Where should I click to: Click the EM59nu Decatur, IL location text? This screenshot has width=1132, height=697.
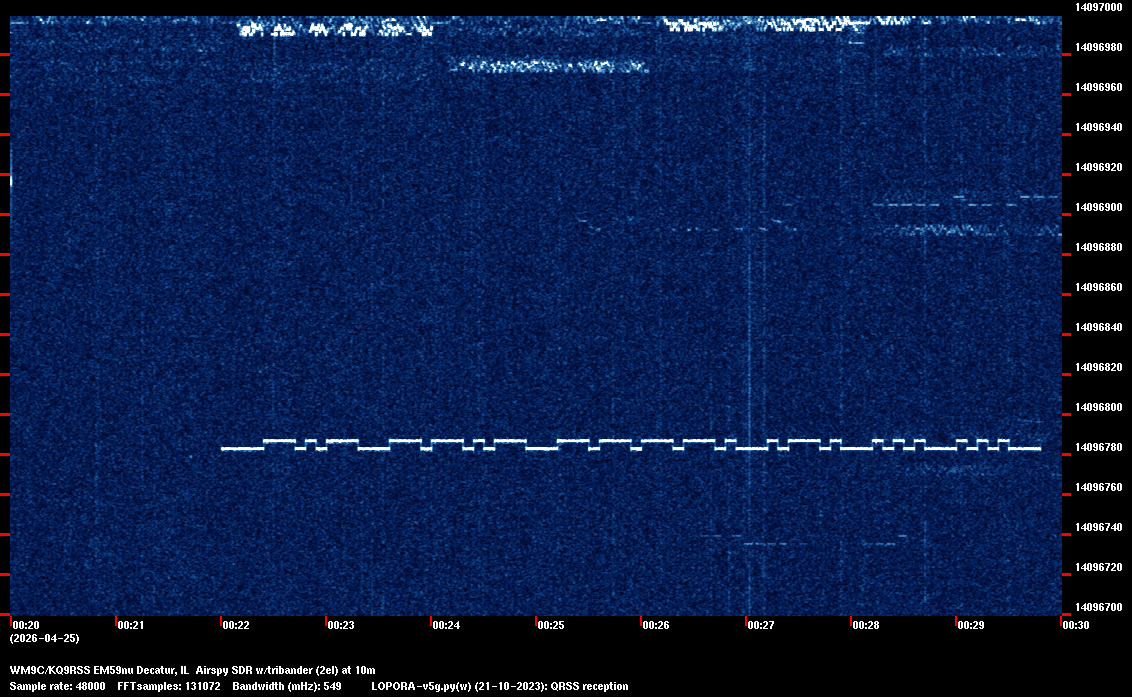(142, 670)
